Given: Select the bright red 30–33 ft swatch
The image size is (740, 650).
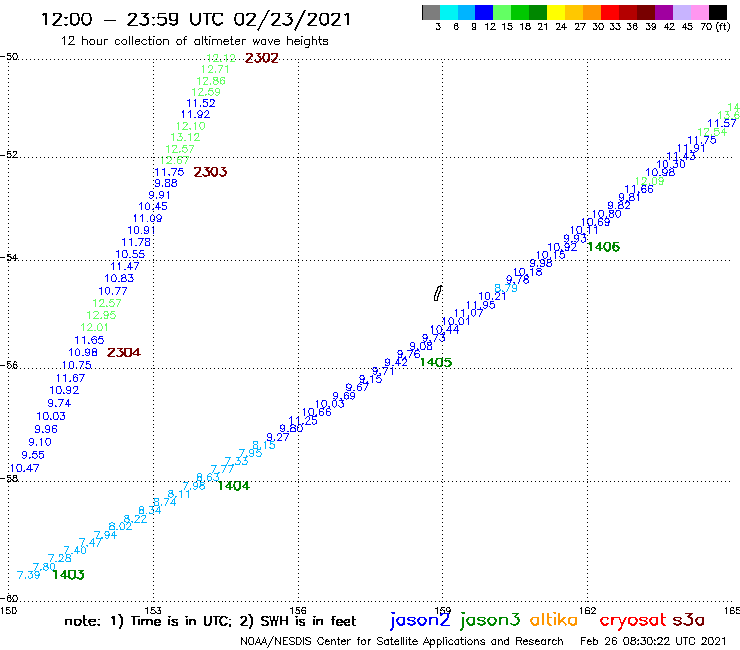Looking at the screenshot, I should [x=610, y=12].
